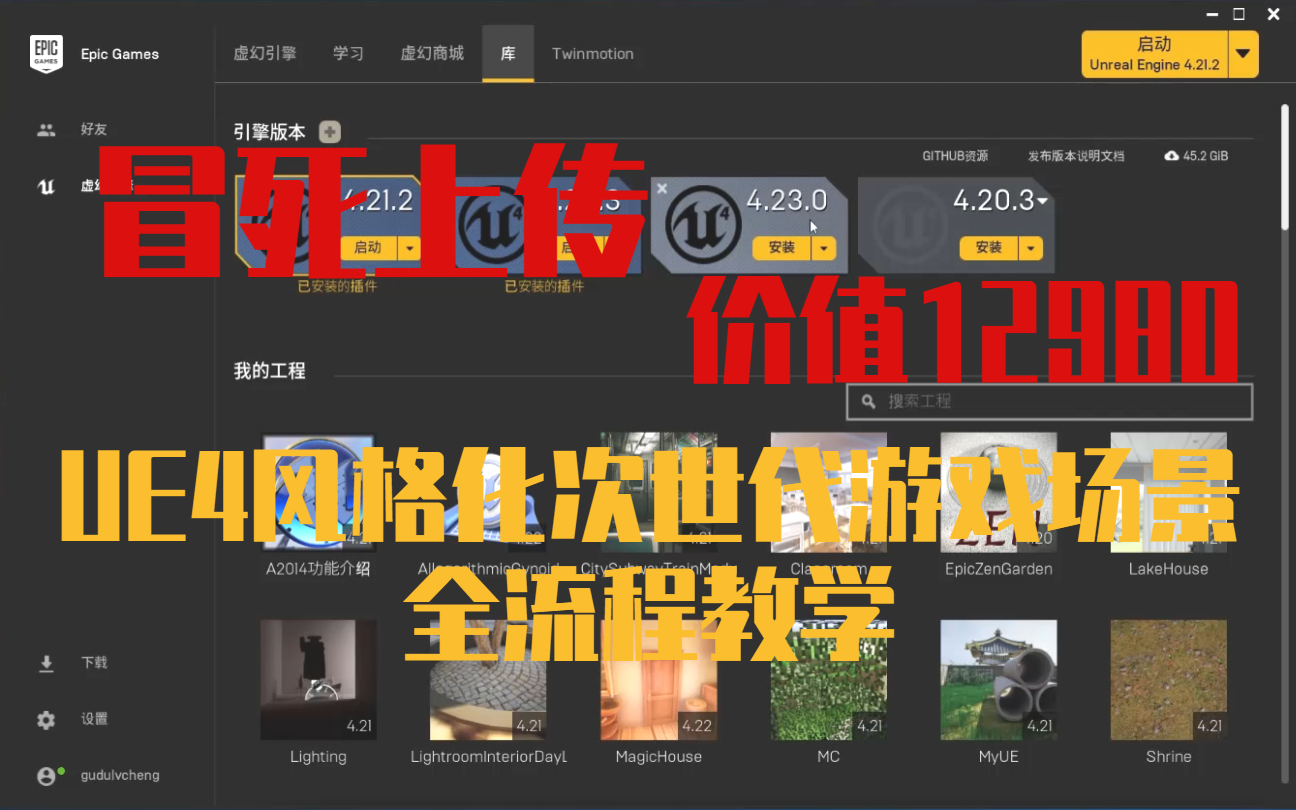Click the Epic Games logo
The width and height of the screenshot is (1296, 810).
point(46,53)
